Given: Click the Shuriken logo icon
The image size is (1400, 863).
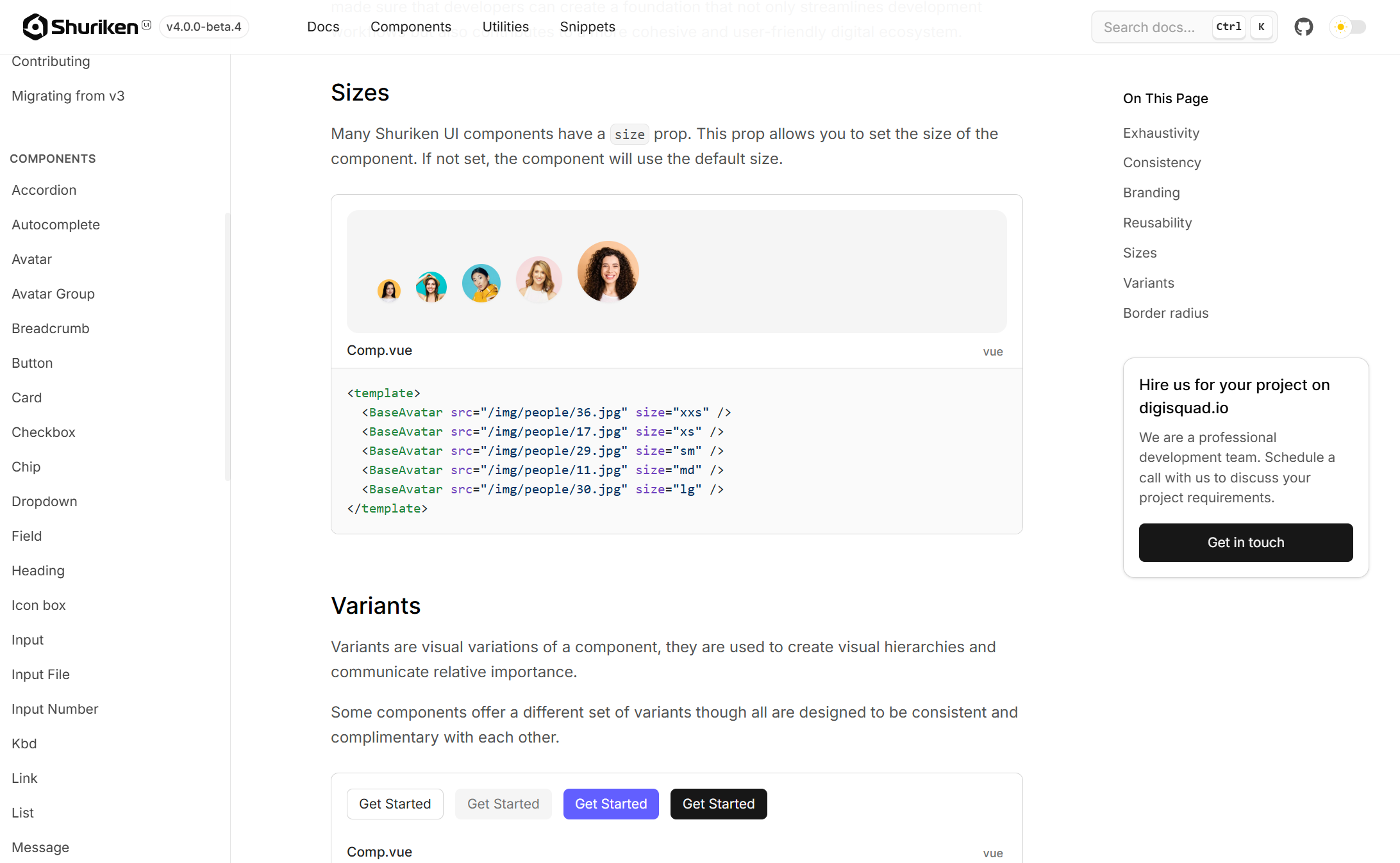Looking at the screenshot, I should click(35, 27).
